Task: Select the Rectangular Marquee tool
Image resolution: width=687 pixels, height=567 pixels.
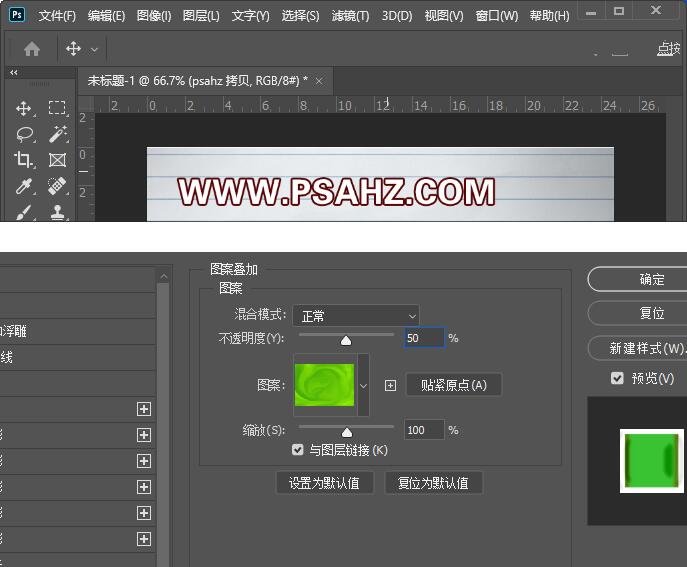Action: click(57, 108)
